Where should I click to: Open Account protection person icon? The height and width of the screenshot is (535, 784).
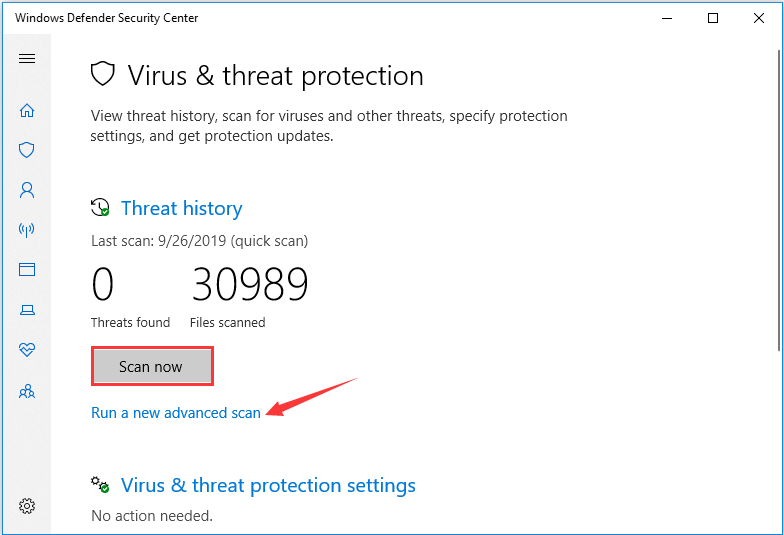pos(27,190)
